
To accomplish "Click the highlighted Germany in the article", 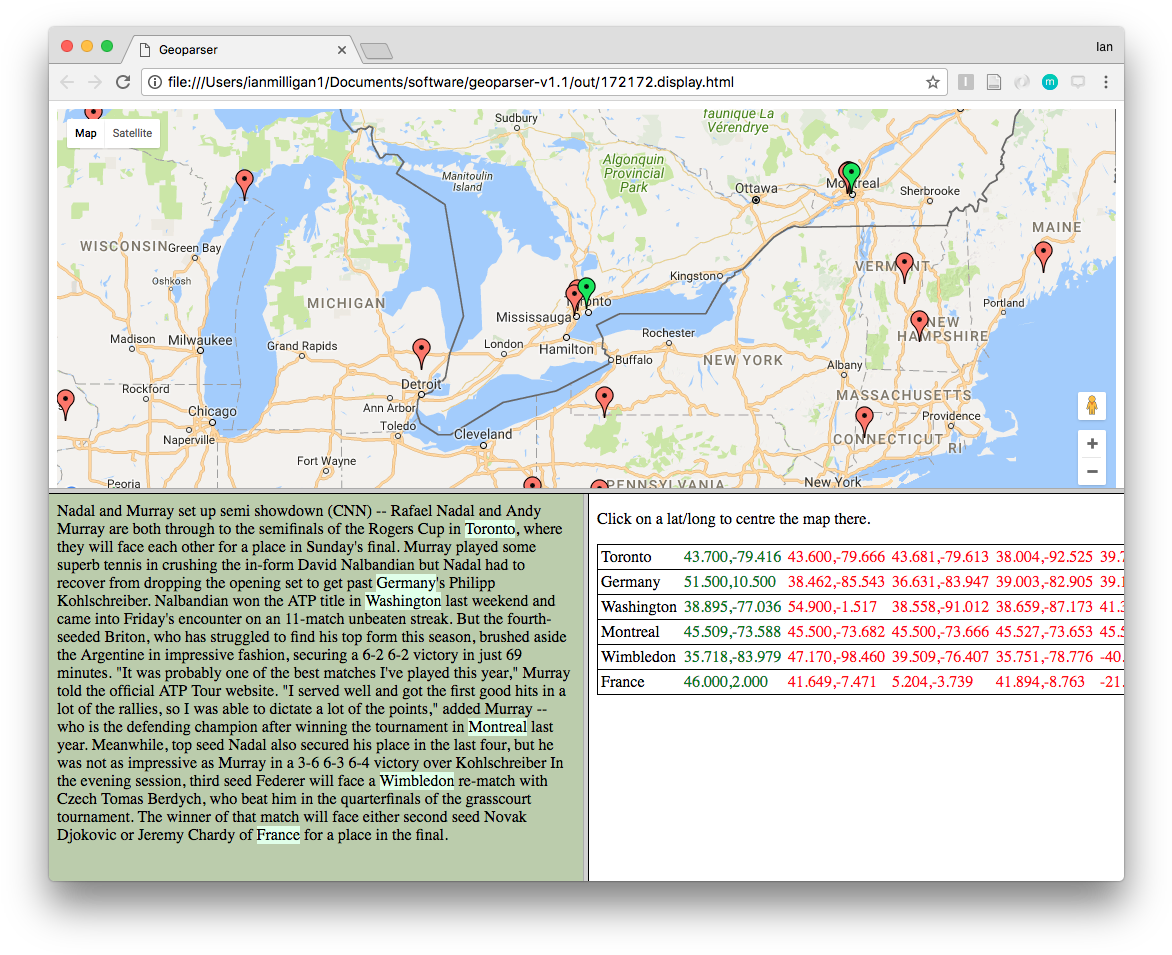I will click(x=406, y=583).
